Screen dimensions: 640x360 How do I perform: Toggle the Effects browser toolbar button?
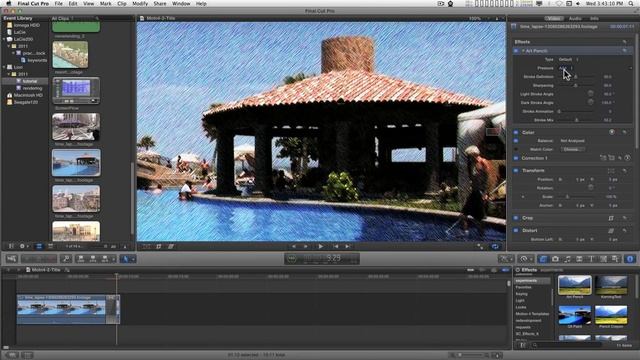(543, 259)
